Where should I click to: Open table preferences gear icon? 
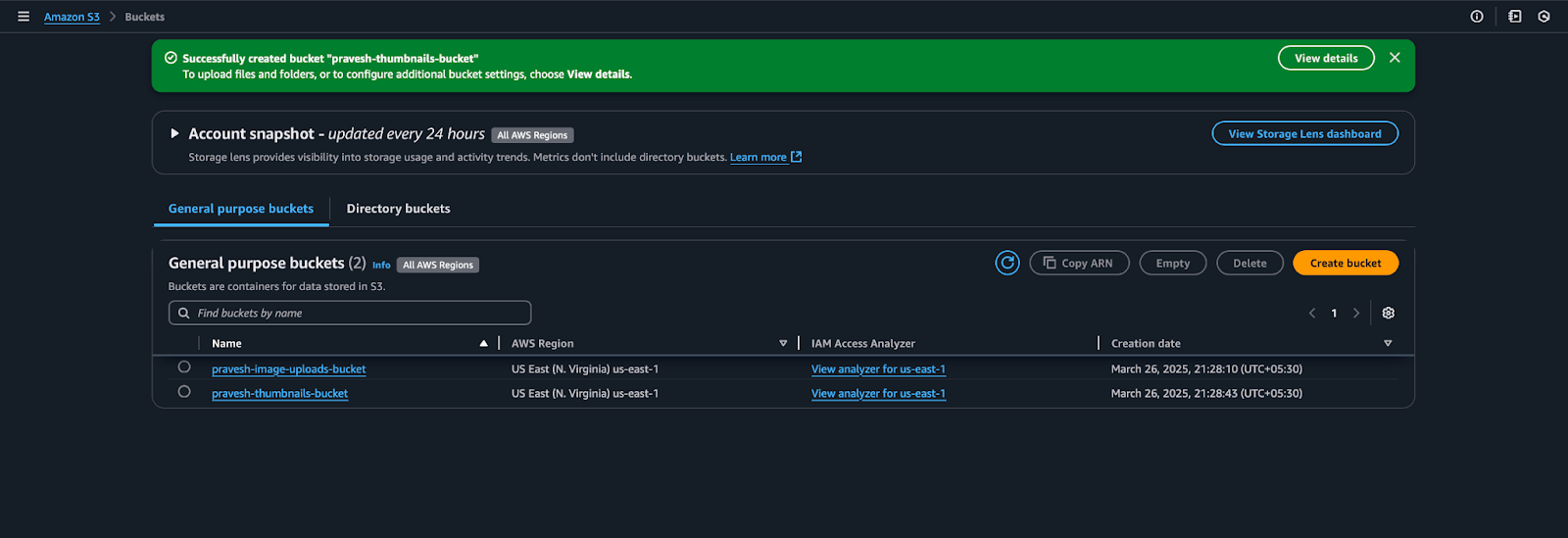[x=1388, y=313]
